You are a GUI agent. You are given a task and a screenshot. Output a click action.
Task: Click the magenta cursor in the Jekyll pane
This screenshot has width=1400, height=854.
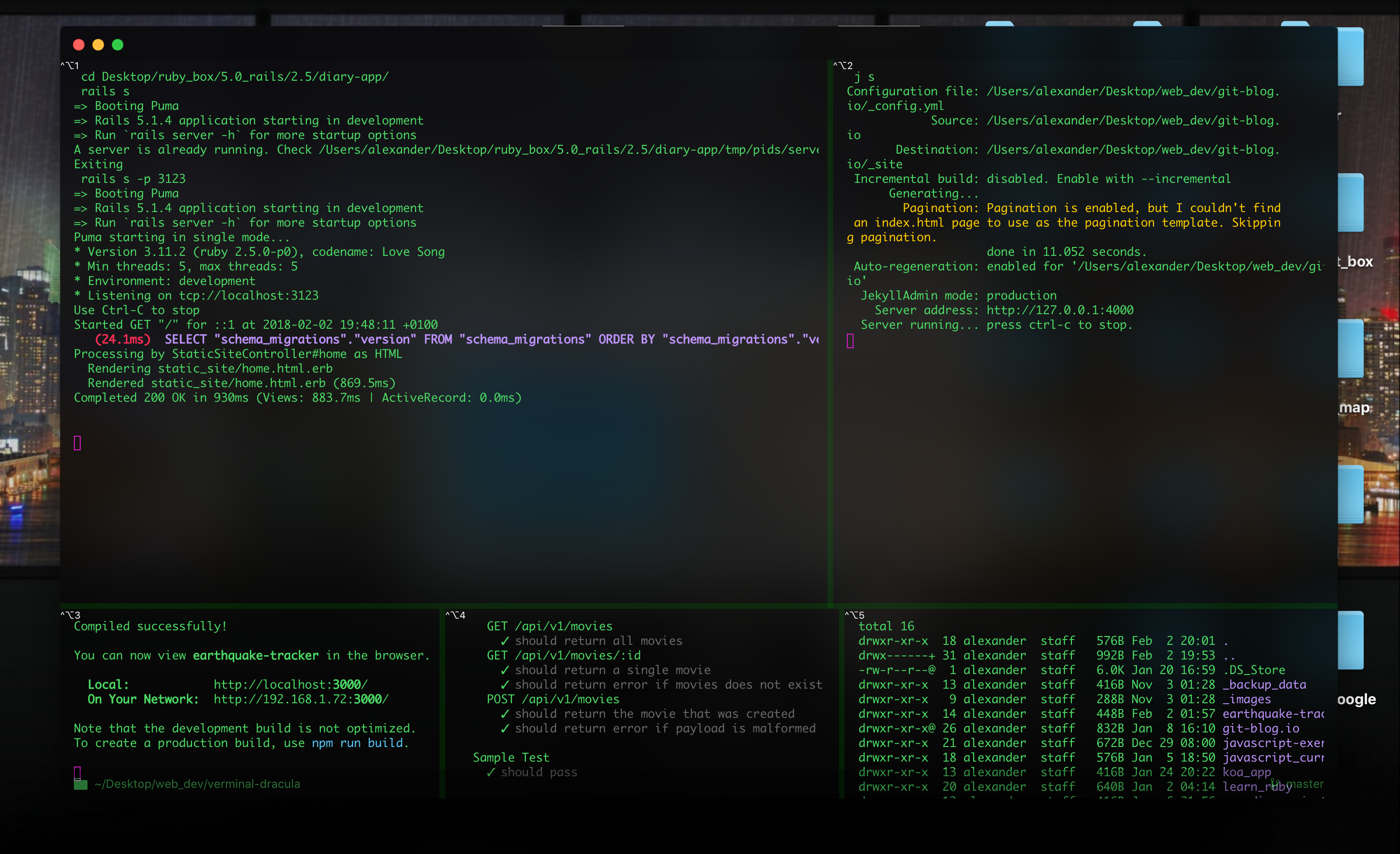click(x=850, y=340)
